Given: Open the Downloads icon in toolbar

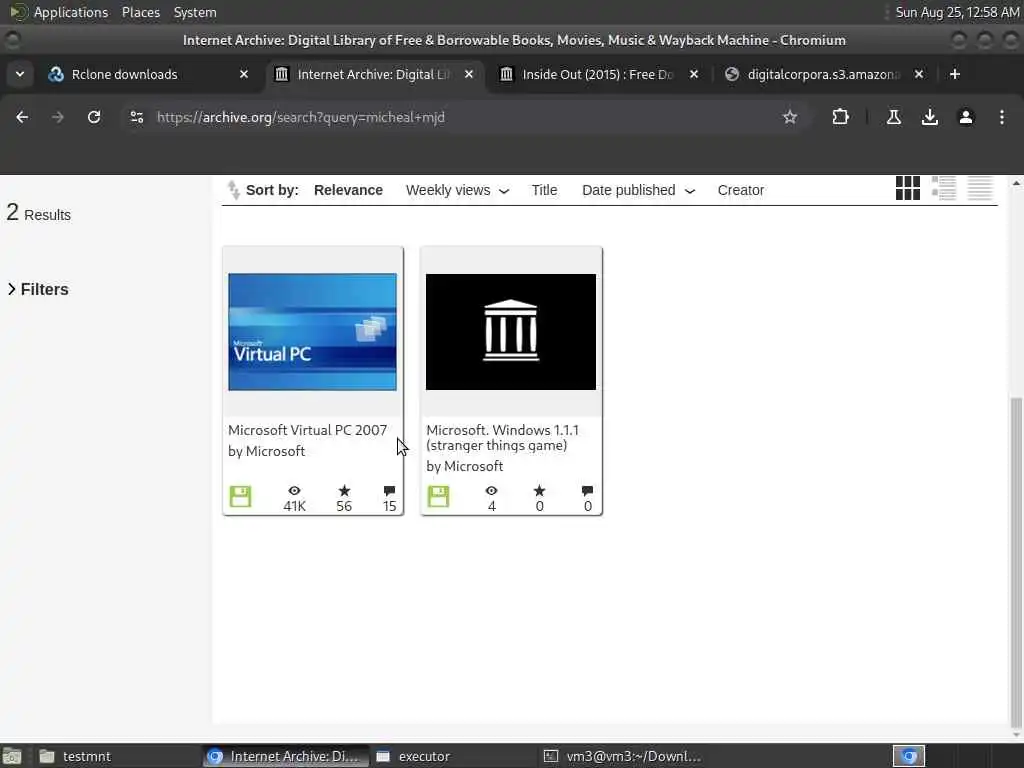Looking at the screenshot, I should [930, 117].
